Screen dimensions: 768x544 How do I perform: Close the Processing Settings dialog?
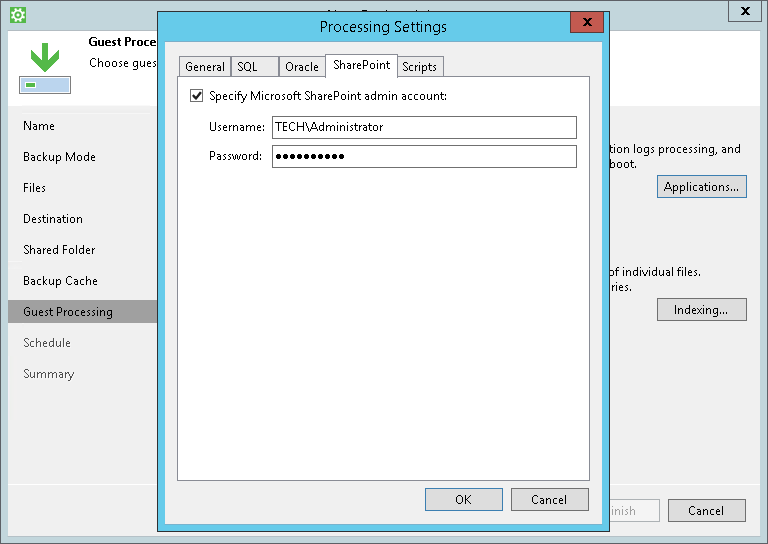[587, 22]
